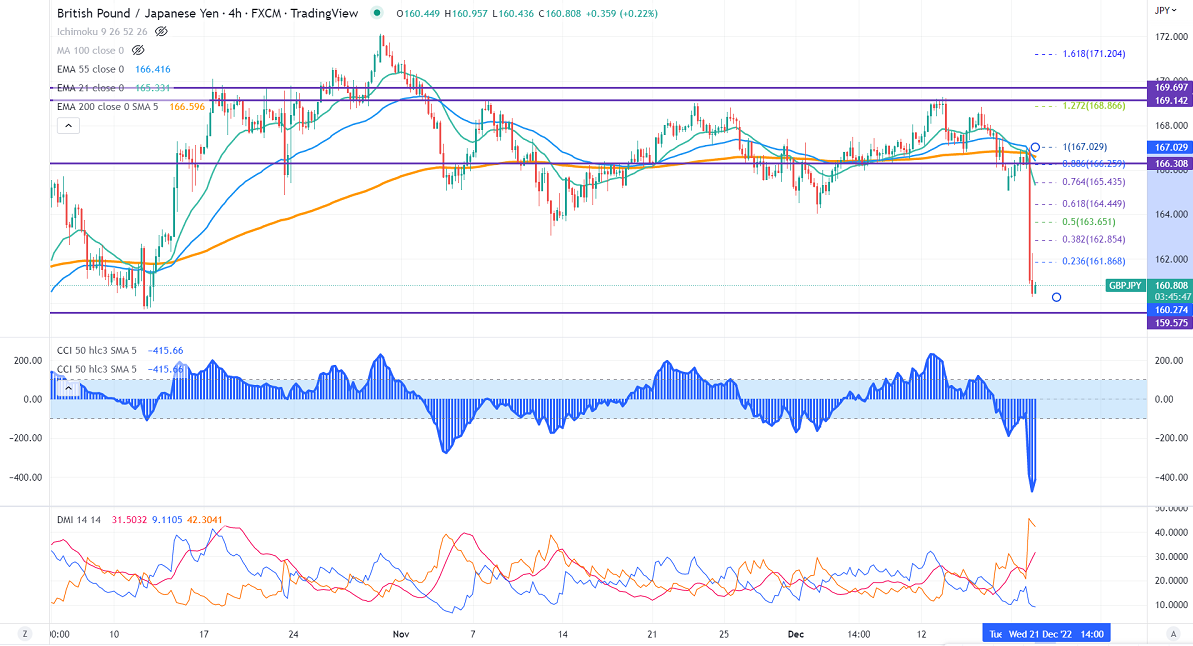The image size is (1193, 646).
Task: Click the DMI value 31.5032
Action: 129,520
